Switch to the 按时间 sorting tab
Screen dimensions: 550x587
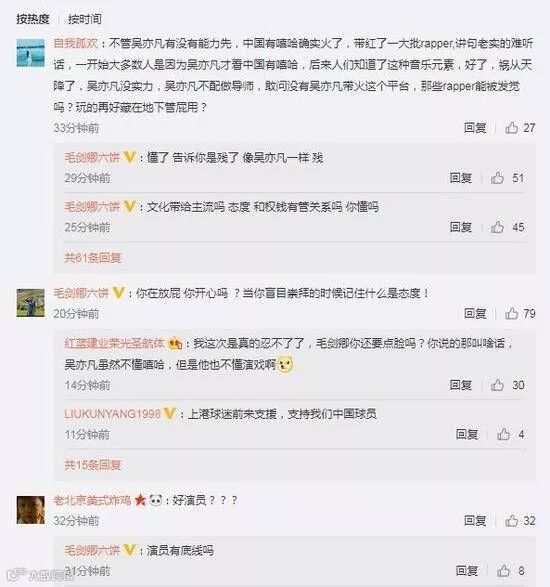click(85, 19)
